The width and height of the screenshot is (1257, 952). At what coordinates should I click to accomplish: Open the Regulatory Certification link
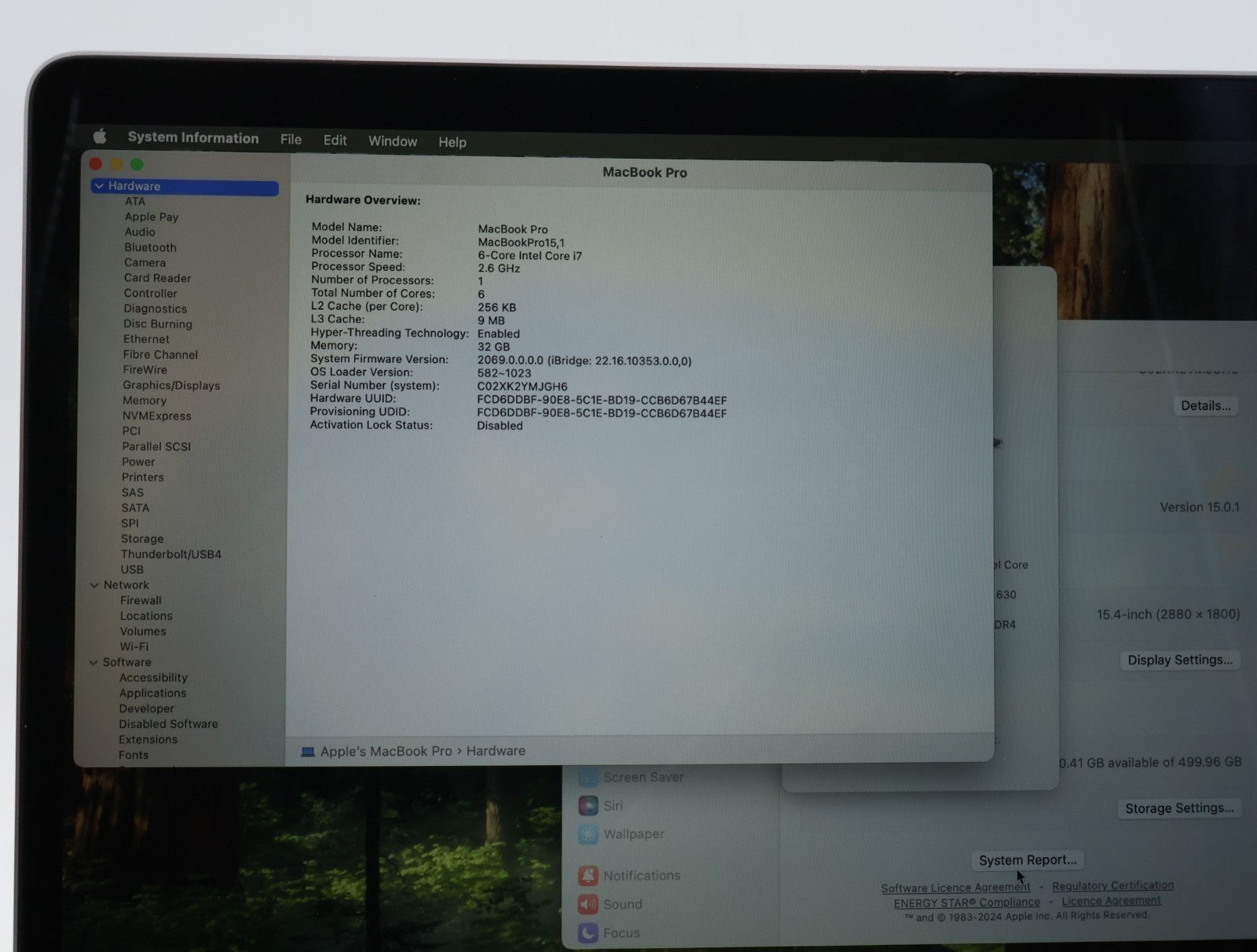coord(1112,885)
